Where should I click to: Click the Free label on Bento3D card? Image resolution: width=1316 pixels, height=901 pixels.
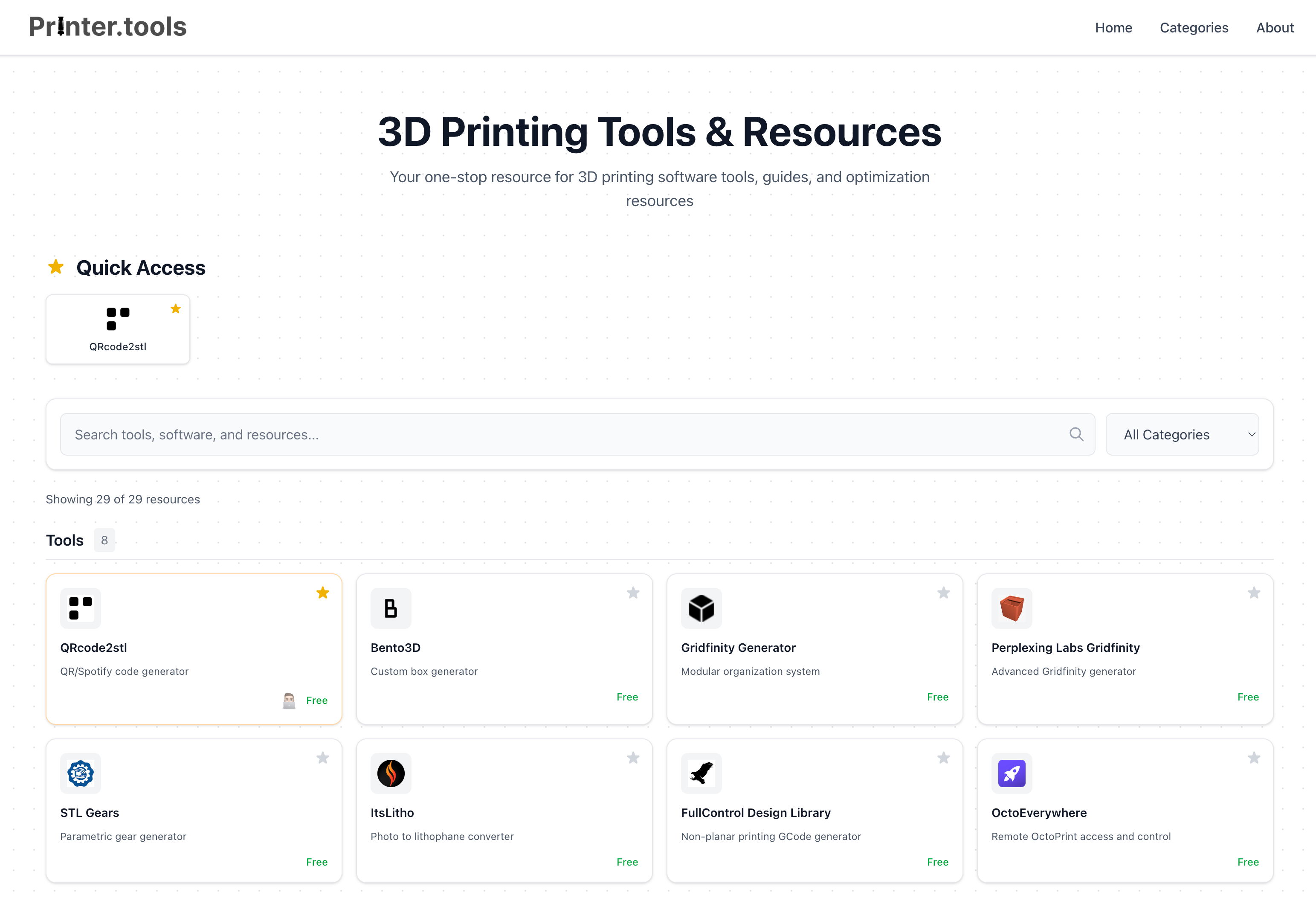click(627, 697)
